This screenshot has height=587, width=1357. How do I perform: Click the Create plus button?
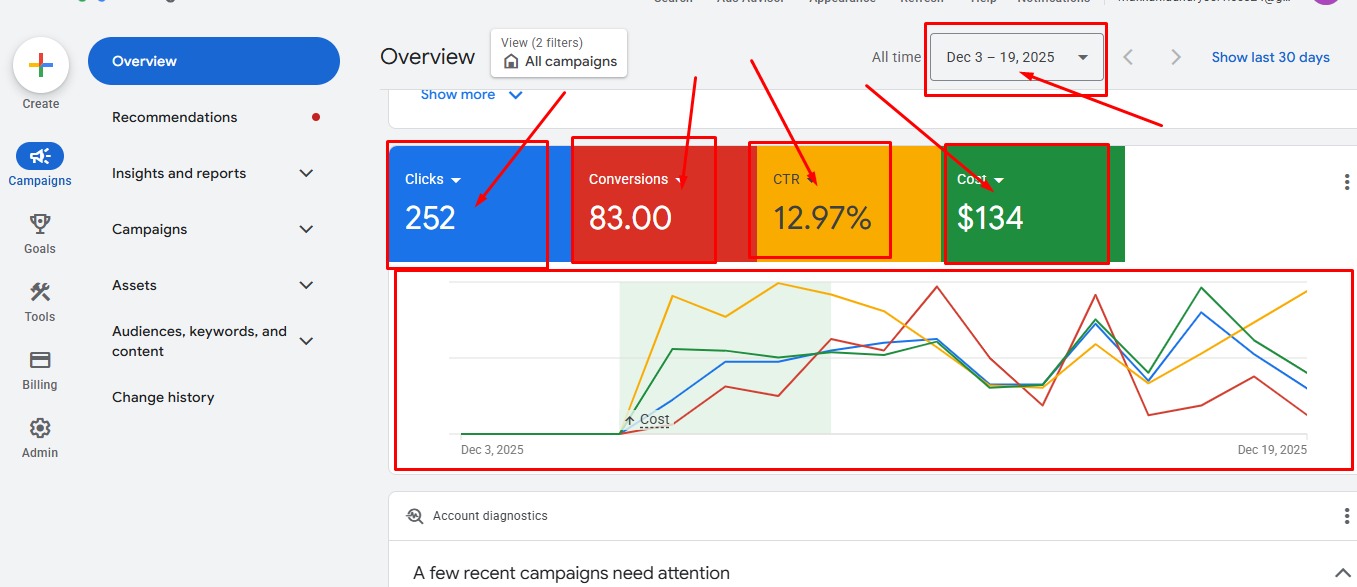[40, 67]
